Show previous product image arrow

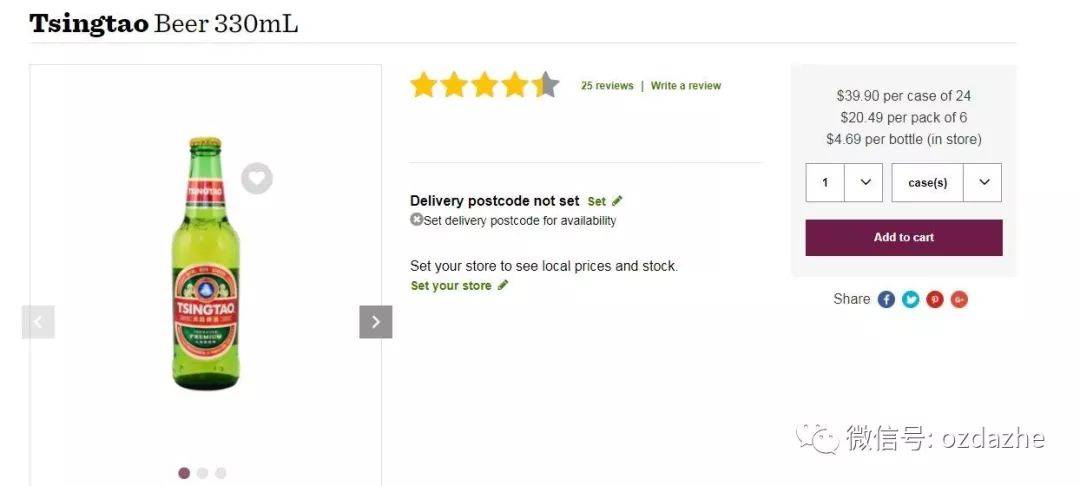tap(39, 322)
